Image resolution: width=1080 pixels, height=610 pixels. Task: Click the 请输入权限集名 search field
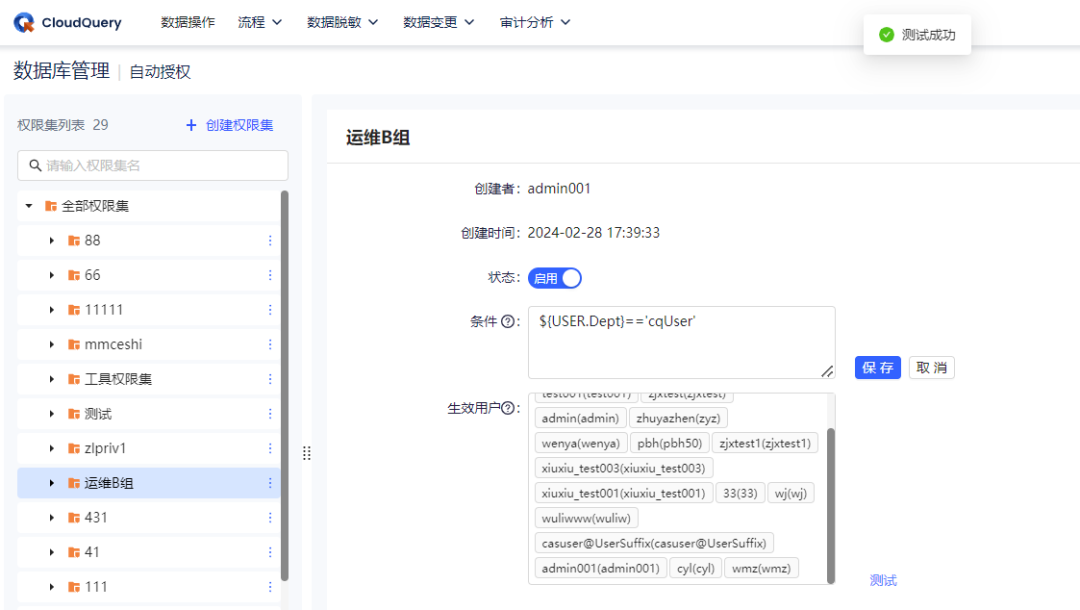pyautogui.click(x=150, y=165)
